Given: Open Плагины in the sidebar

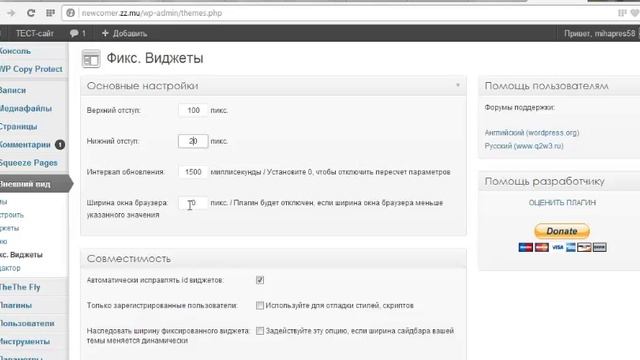Looking at the screenshot, I should pyautogui.click(x=16, y=305).
